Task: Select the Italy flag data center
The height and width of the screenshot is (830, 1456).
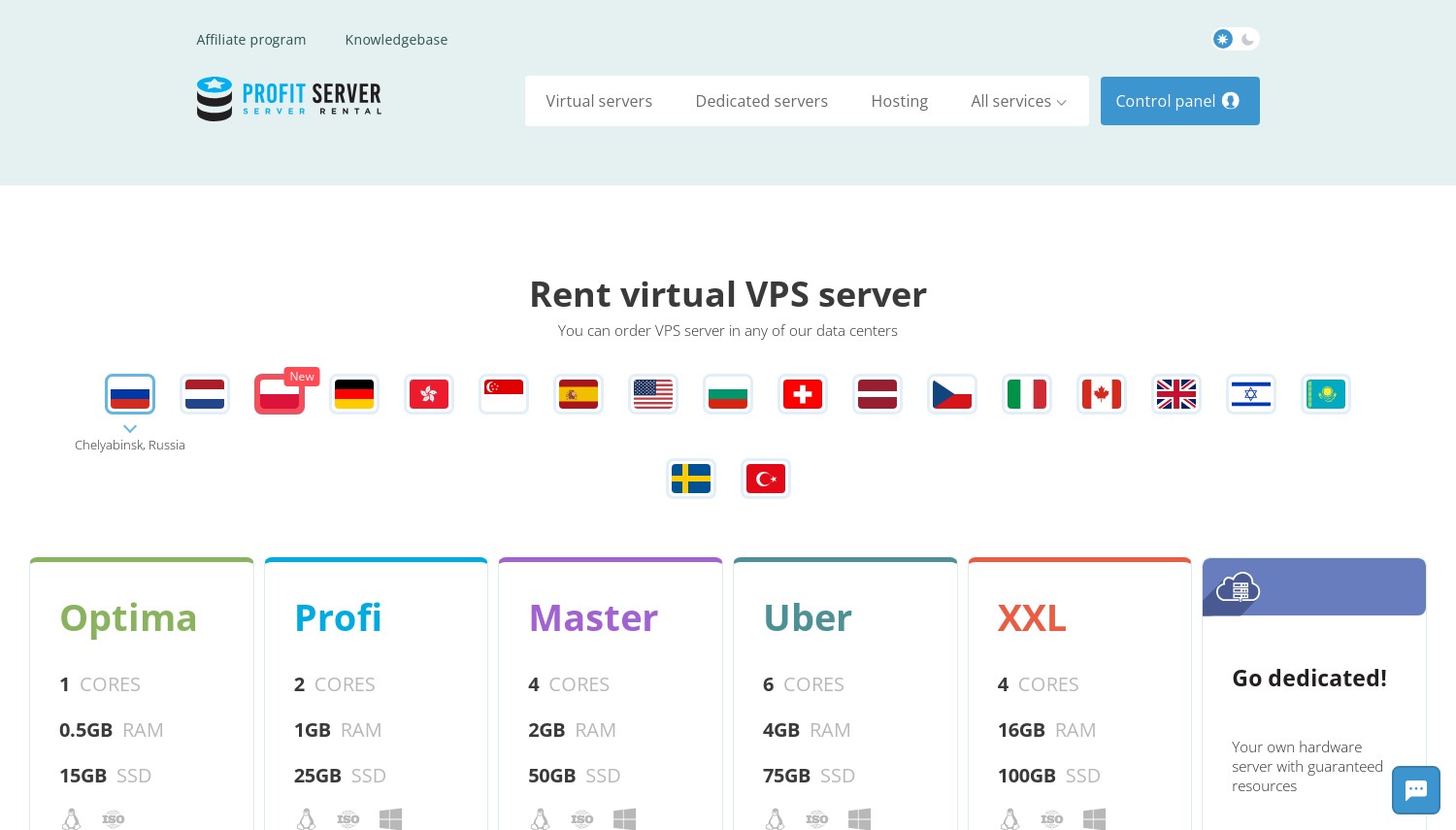Action: pyautogui.click(x=1027, y=394)
